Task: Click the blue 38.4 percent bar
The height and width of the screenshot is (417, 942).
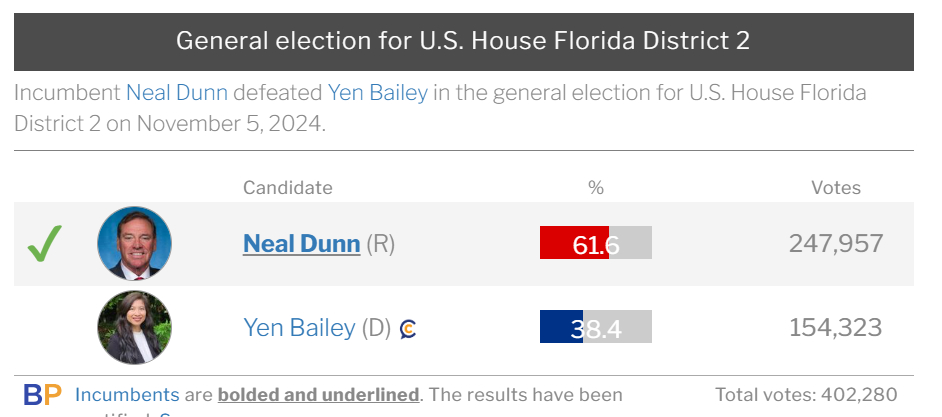Action: tap(561, 327)
